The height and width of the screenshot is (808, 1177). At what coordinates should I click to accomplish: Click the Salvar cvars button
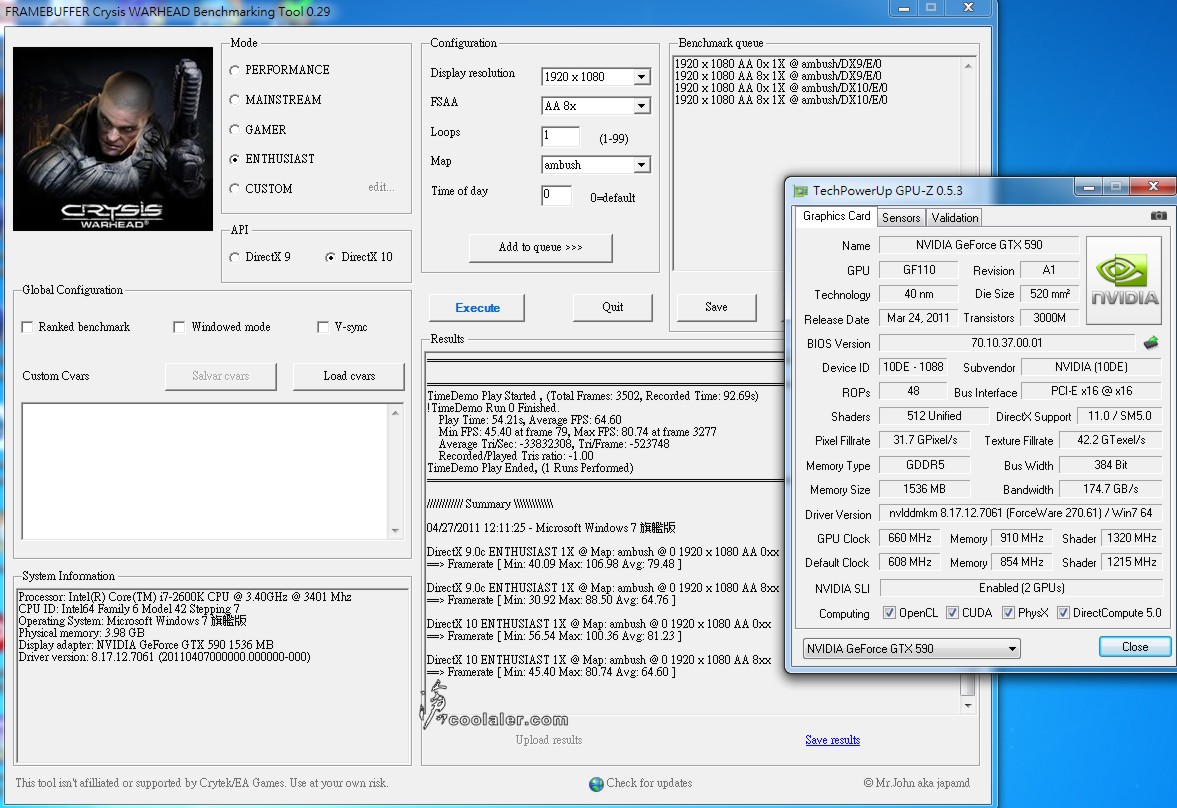pos(221,376)
